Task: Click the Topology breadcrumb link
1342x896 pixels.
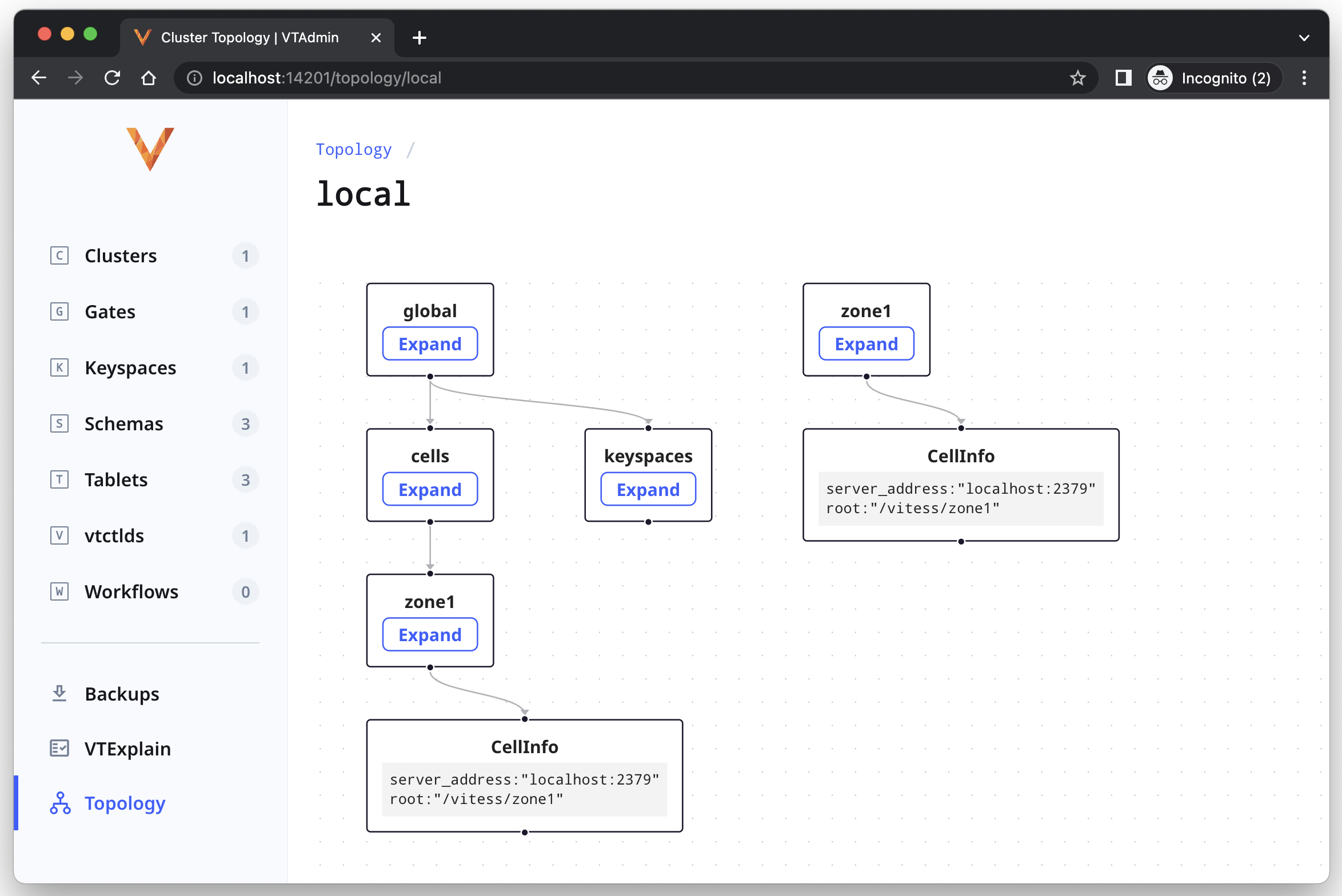Action: click(354, 149)
